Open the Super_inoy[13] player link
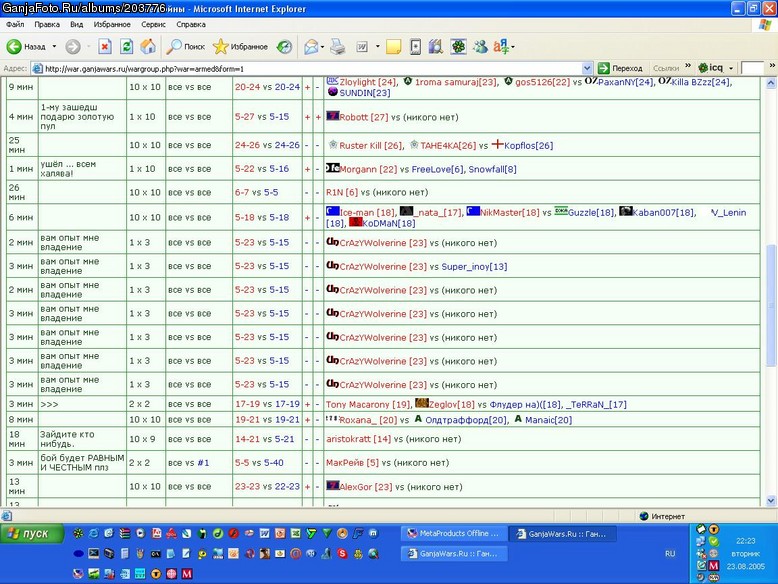The width and height of the screenshot is (778, 584). pos(474,266)
